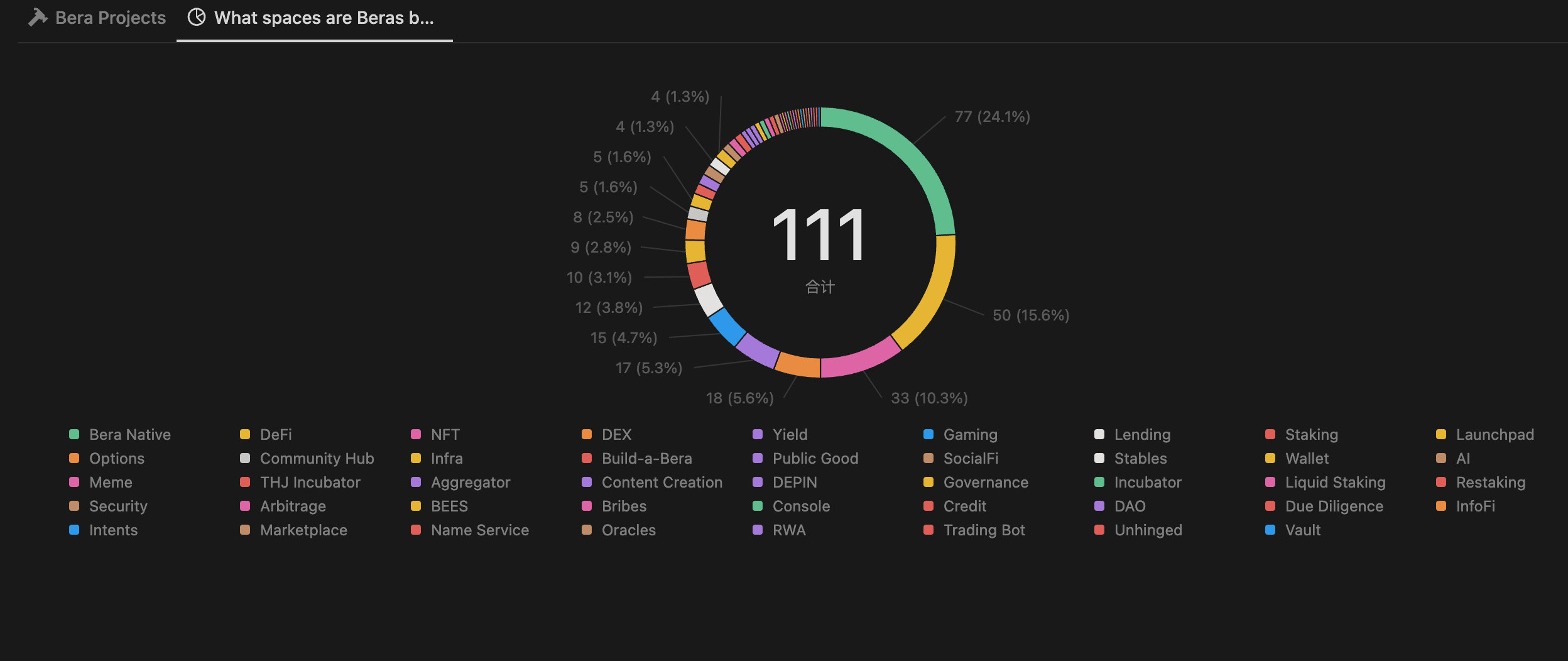
Task: Click the 50 (15.6%) chart label
Action: [1031, 315]
